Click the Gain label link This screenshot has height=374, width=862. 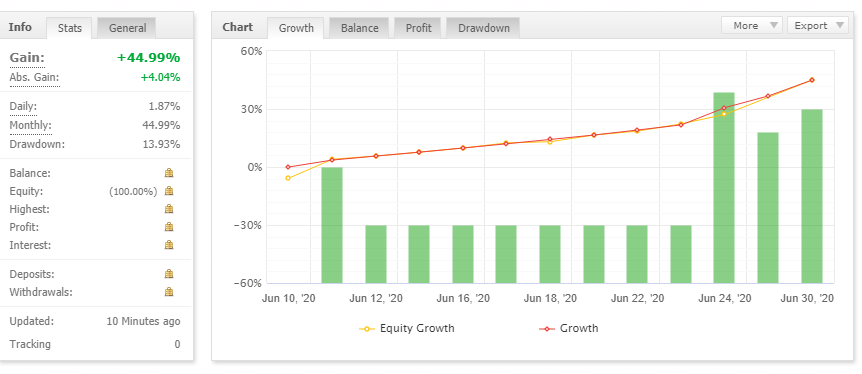(x=27, y=58)
